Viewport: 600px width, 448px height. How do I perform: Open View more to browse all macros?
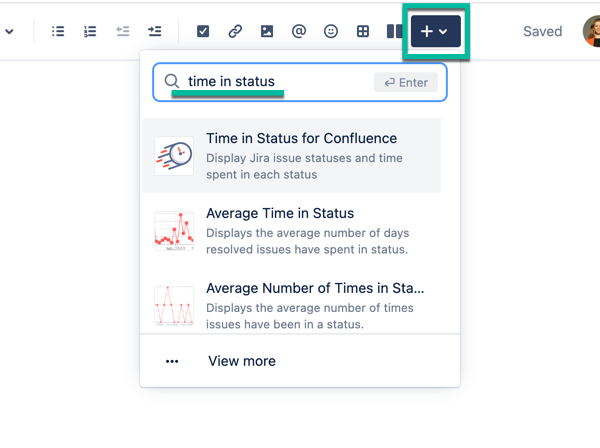coord(241,361)
